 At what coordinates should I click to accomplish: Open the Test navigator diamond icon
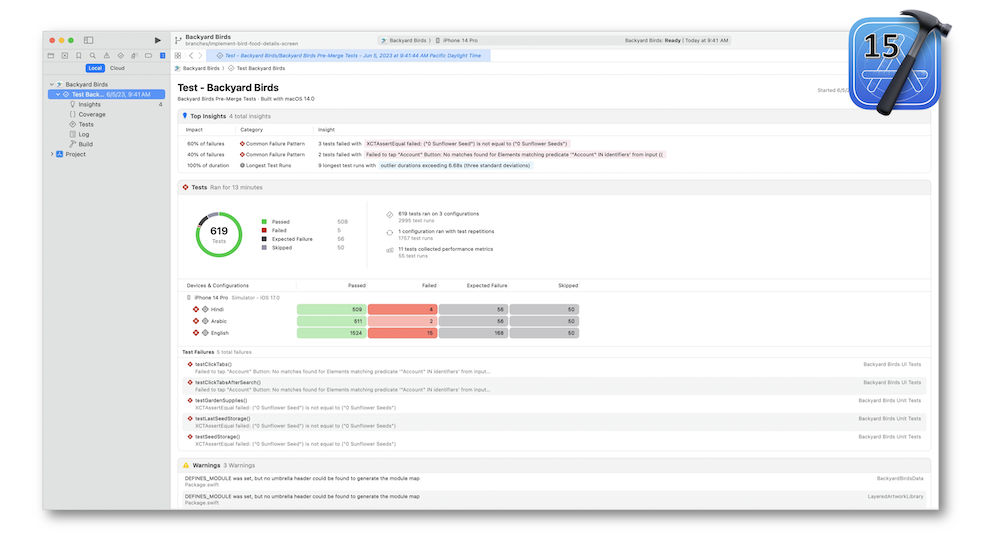pyautogui.click(x=121, y=56)
